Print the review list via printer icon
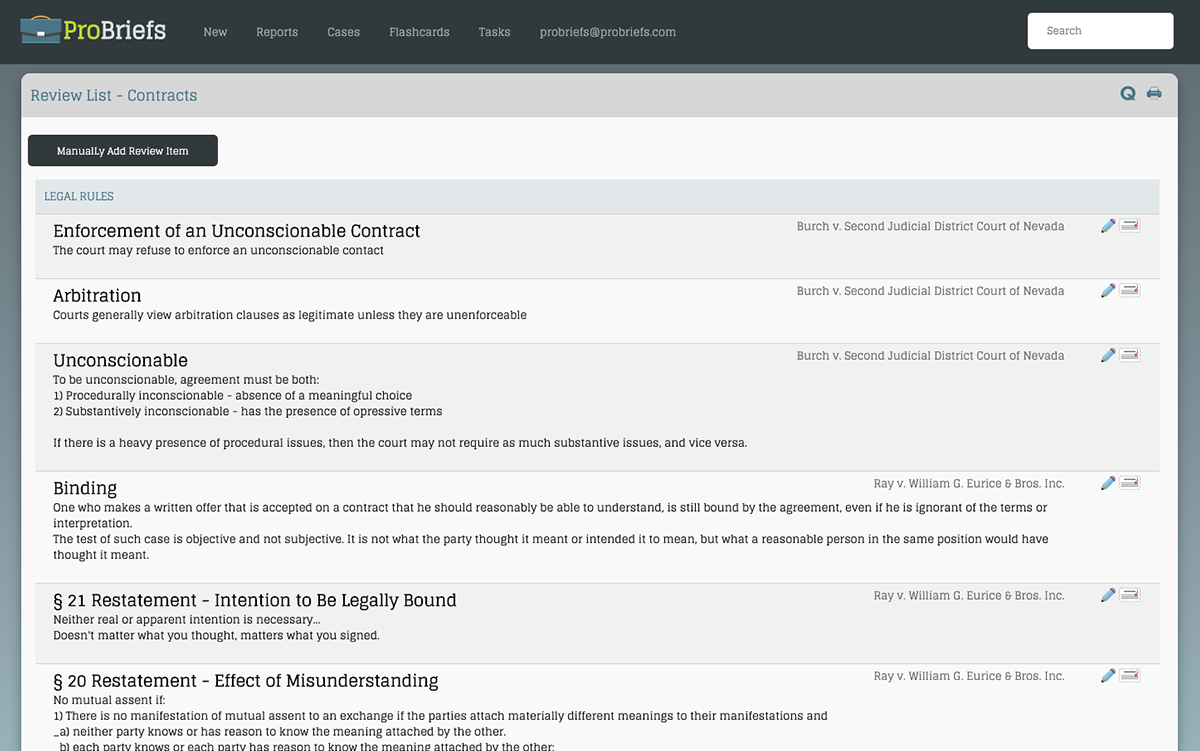The width and height of the screenshot is (1200, 751). point(1154,93)
